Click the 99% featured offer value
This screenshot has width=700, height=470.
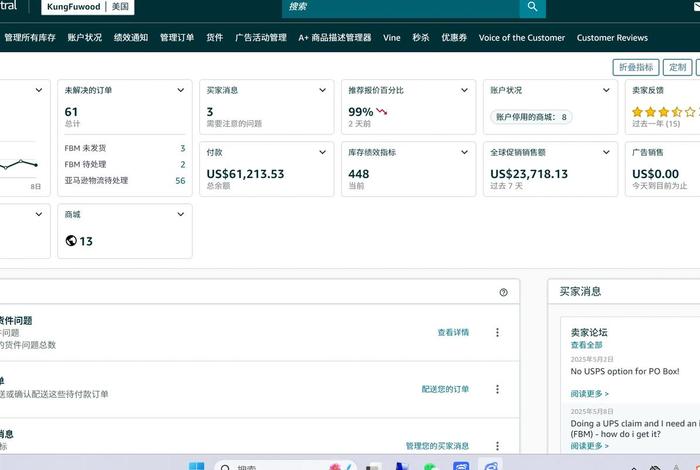tap(361, 112)
